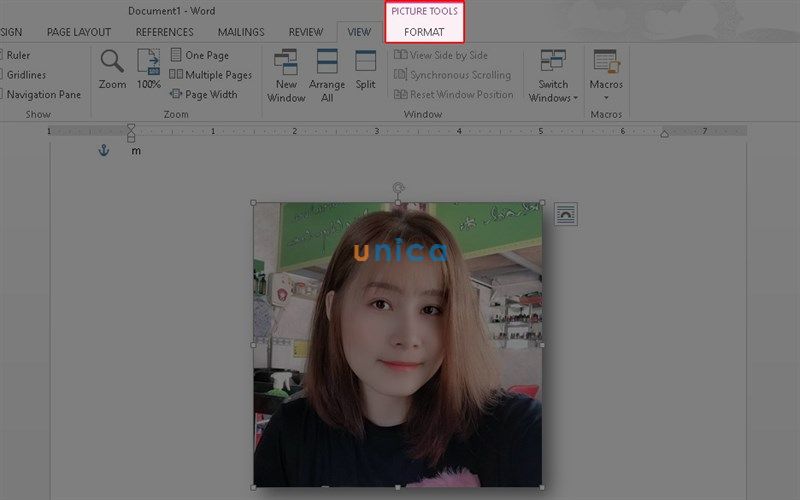Click Reset Window Position
Screen dimensions: 800x500
(x=454, y=94)
